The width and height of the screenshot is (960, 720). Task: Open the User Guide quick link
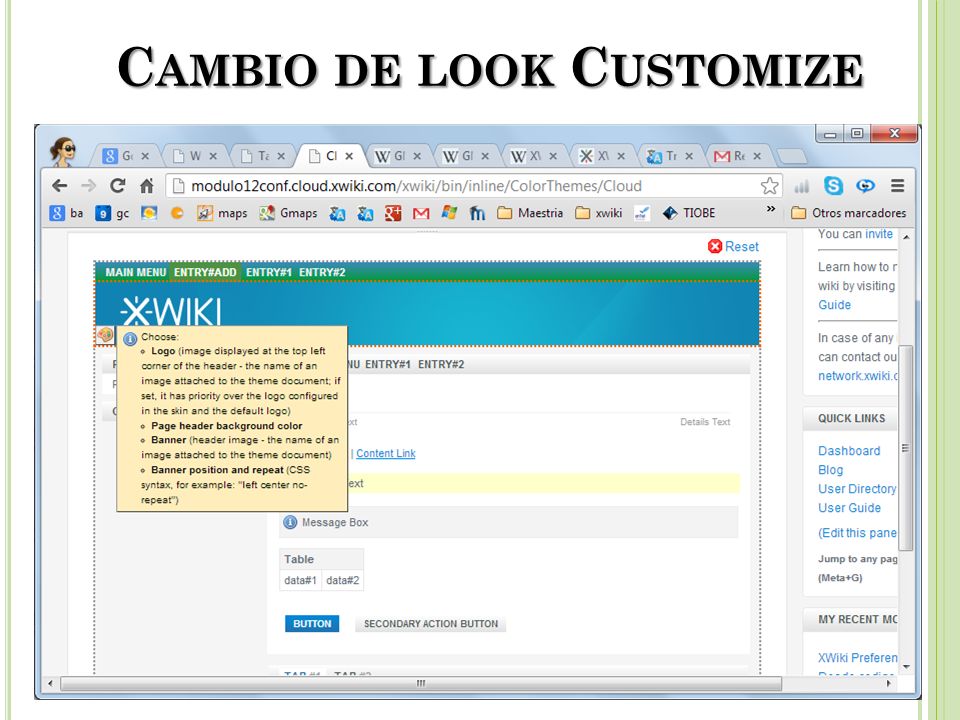pyautogui.click(x=849, y=508)
